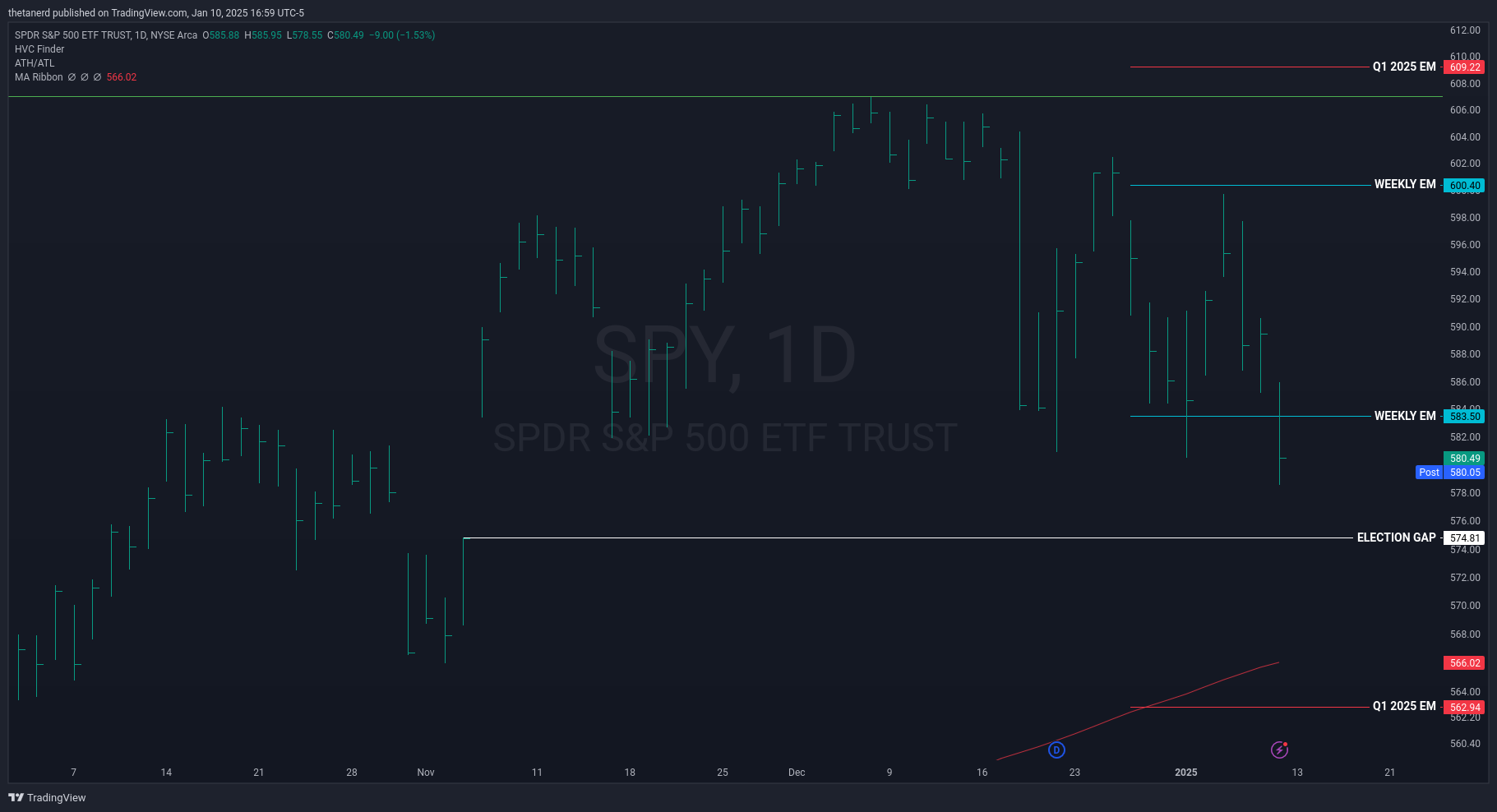Click the published-by header text at top
Screen dimensions: 1497x812
156,13
